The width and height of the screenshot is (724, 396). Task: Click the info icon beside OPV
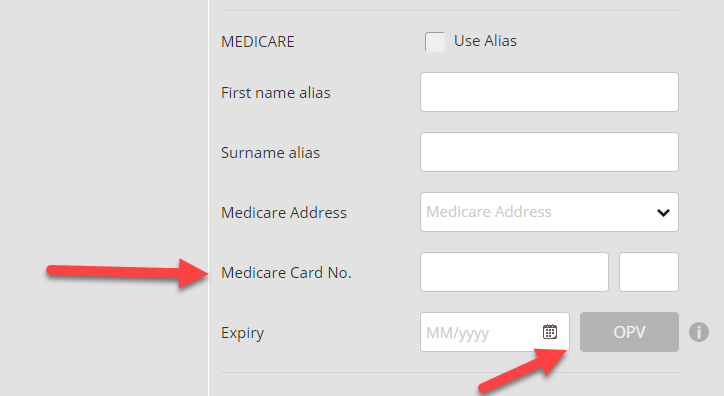pos(699,332)
